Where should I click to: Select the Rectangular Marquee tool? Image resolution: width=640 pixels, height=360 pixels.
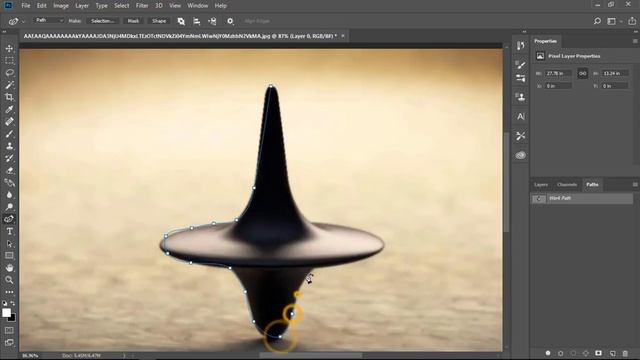coord(9,61)
